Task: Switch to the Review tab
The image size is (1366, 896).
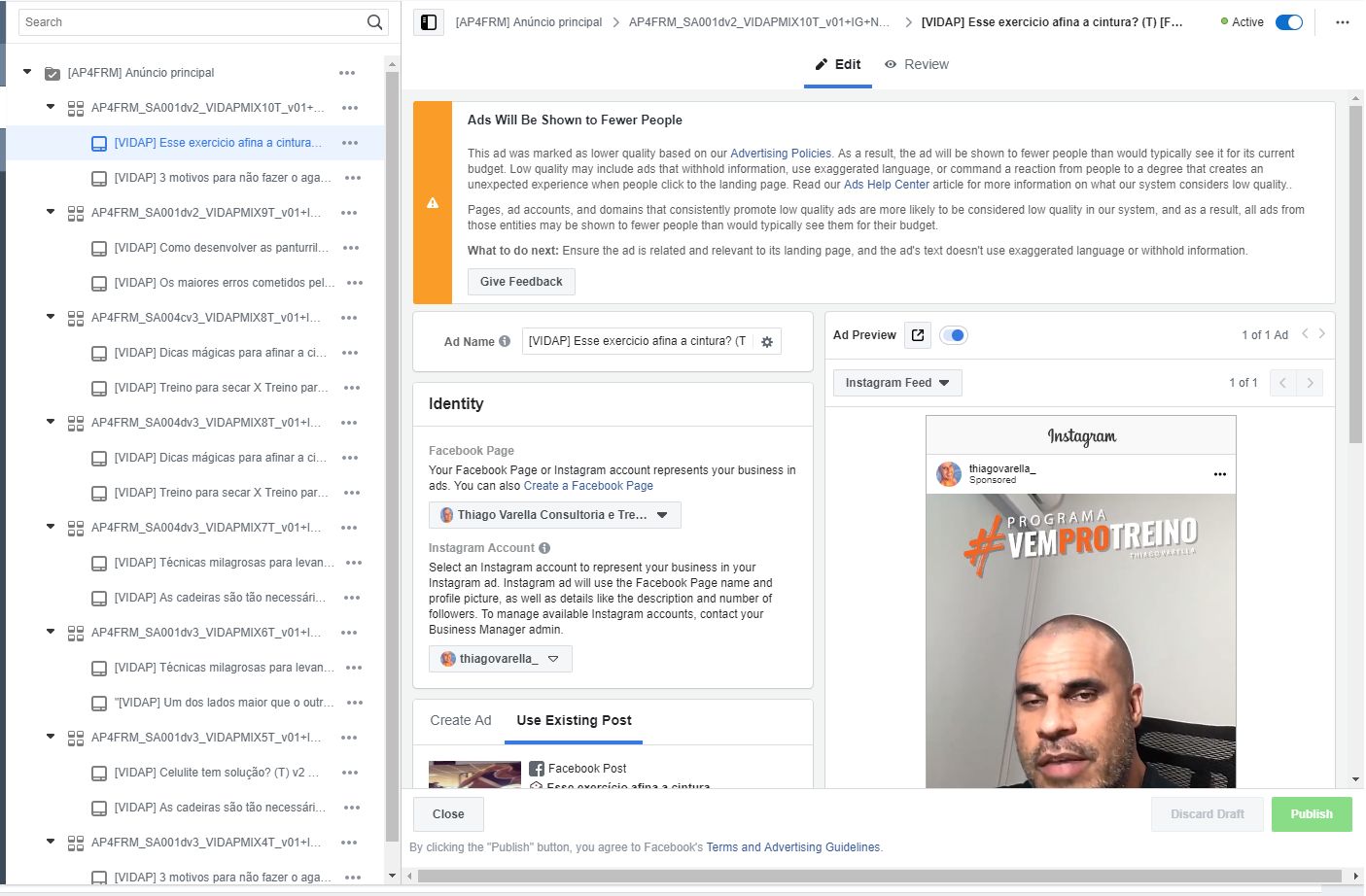Action: pyautogui.click(x=916, y=64)
